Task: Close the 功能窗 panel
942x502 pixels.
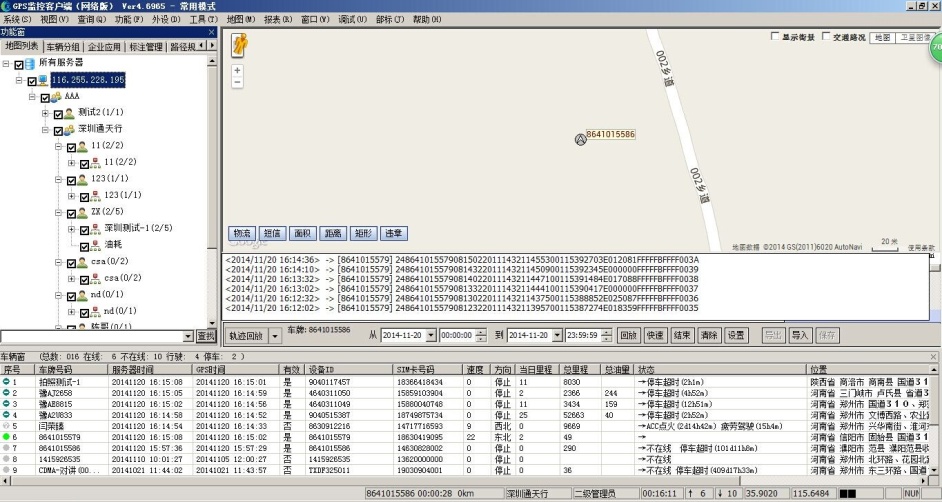Action: (211, 32)
